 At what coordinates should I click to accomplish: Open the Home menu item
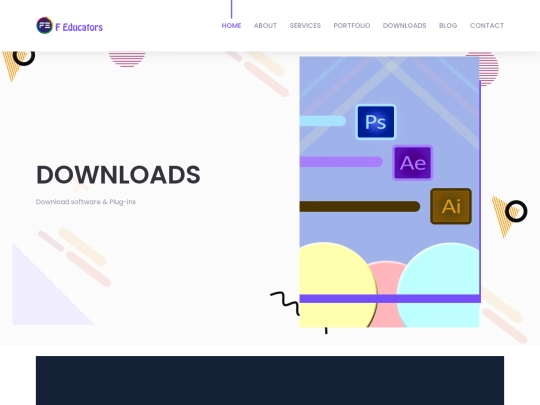pyautogui.click(x=231, y=25)
